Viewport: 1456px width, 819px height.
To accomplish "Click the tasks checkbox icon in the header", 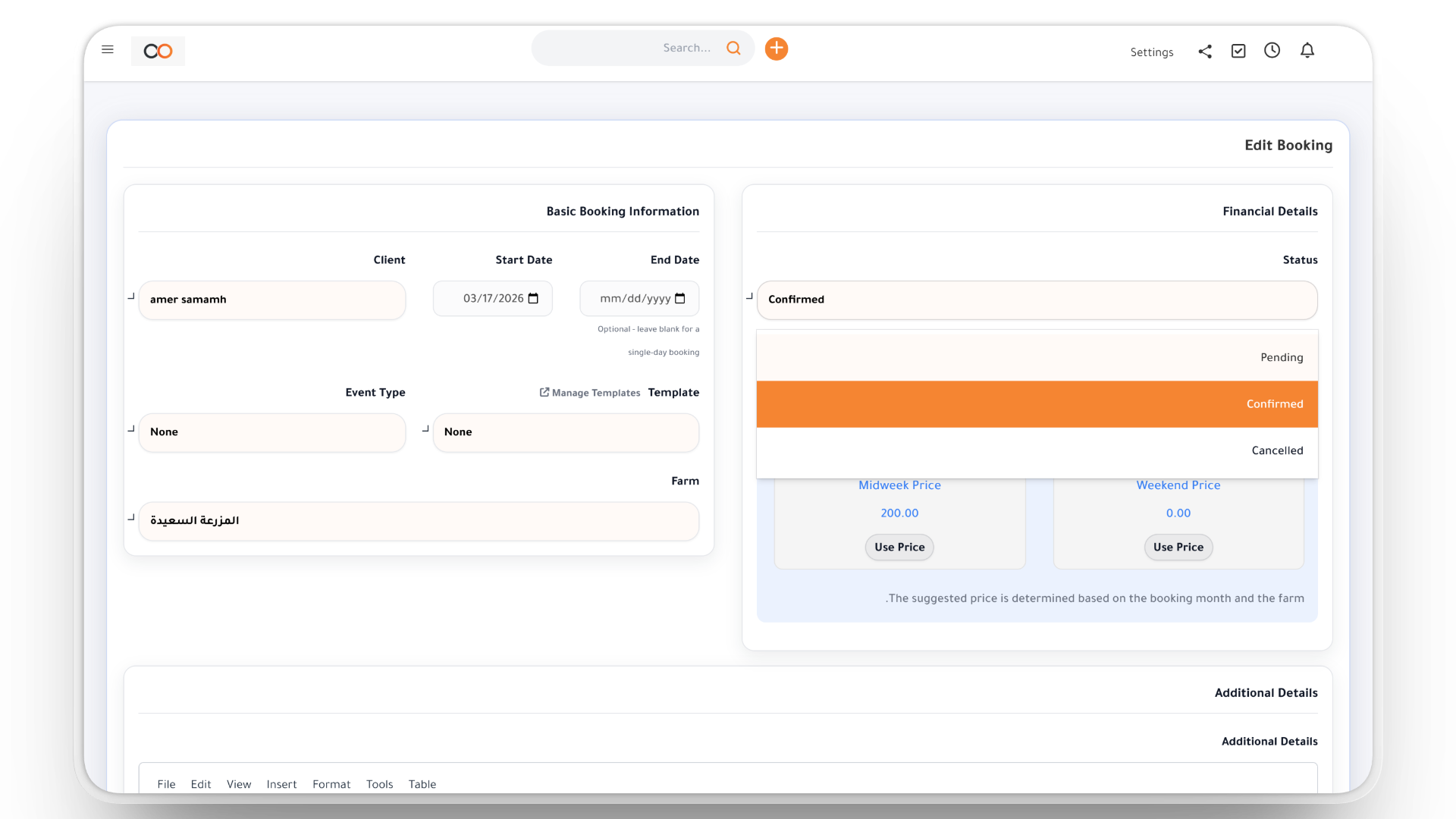I will click(x=1238, y=51).
